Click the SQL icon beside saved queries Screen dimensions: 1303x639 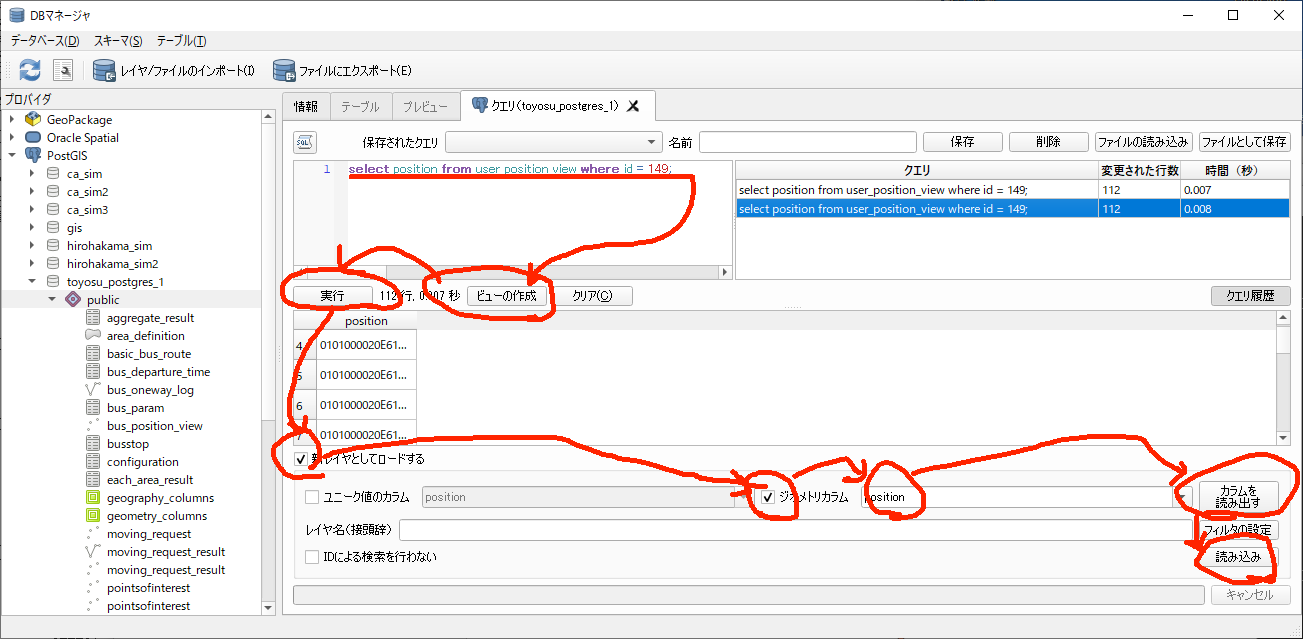[x=306, y=142]
